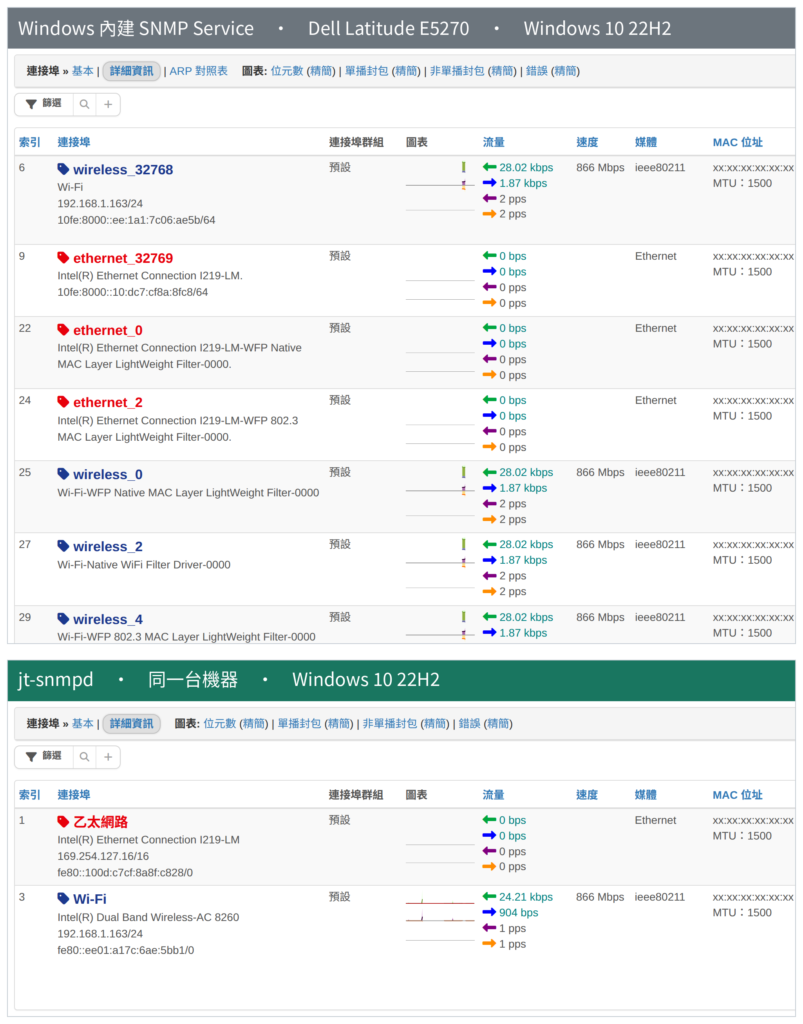Click the red tag icon beside ethernet_32769

pos(63,258)
